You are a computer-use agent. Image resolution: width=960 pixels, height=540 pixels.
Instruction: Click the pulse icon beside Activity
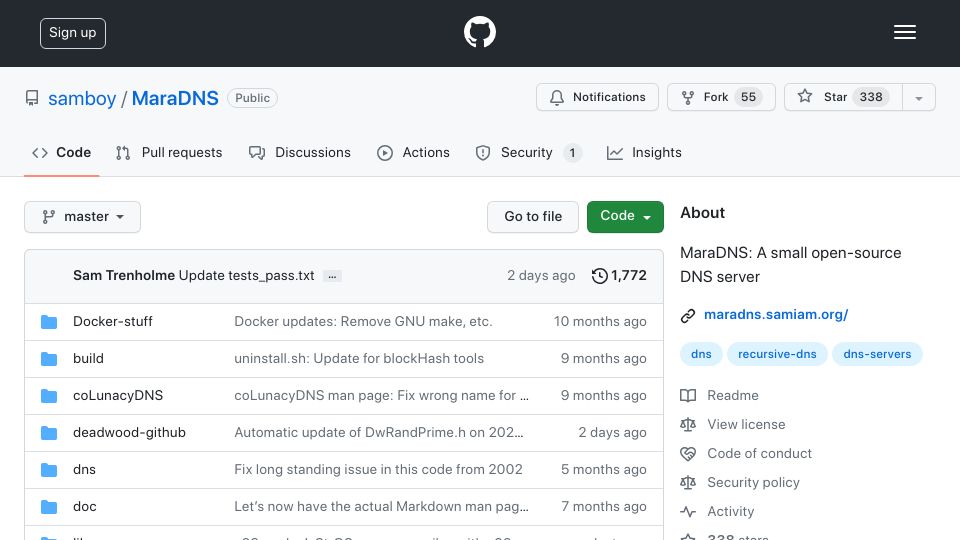click(688, 511)
